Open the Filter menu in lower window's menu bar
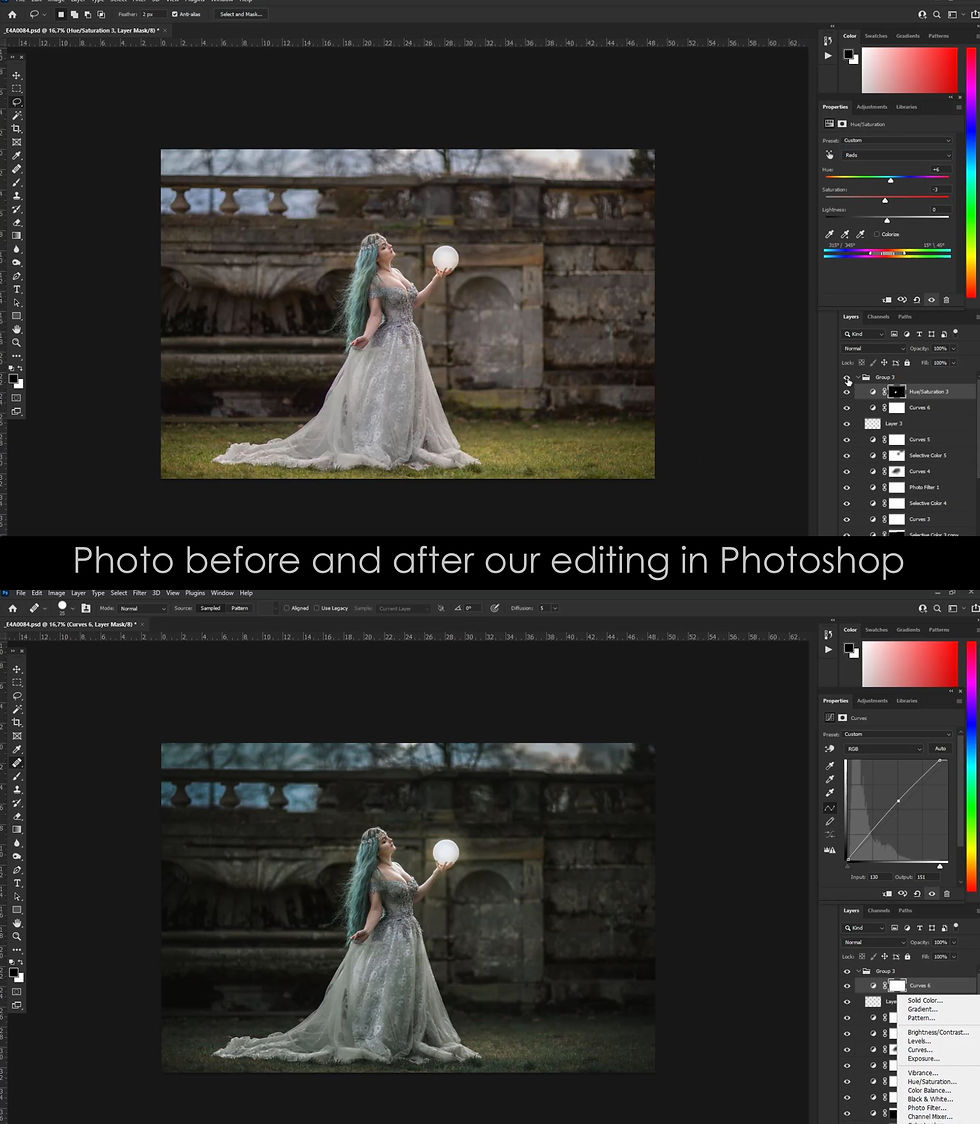Viewport: 980px width, 1124px height. 139,593
